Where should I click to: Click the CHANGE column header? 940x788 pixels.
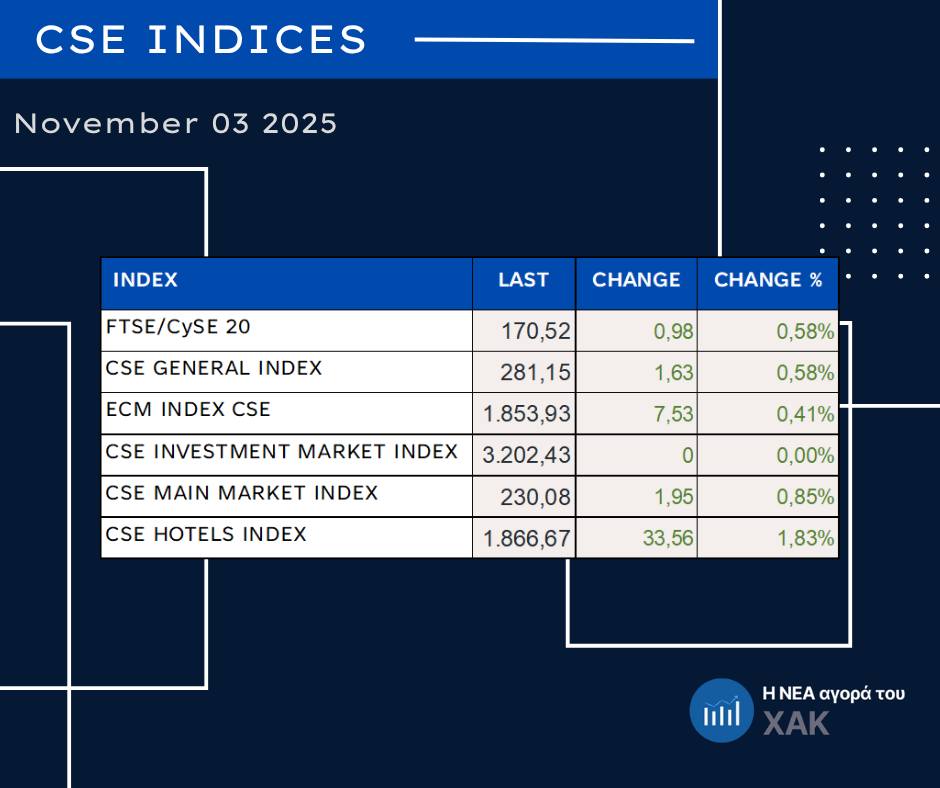click(x=636, y=281)
